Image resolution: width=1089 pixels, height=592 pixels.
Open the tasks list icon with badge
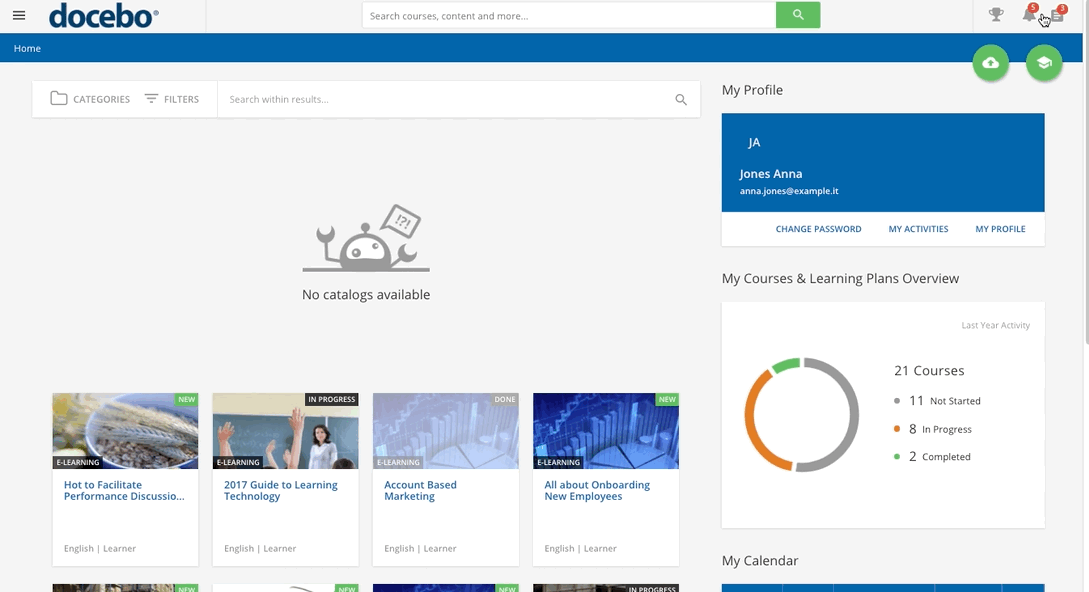[1057, 15]
